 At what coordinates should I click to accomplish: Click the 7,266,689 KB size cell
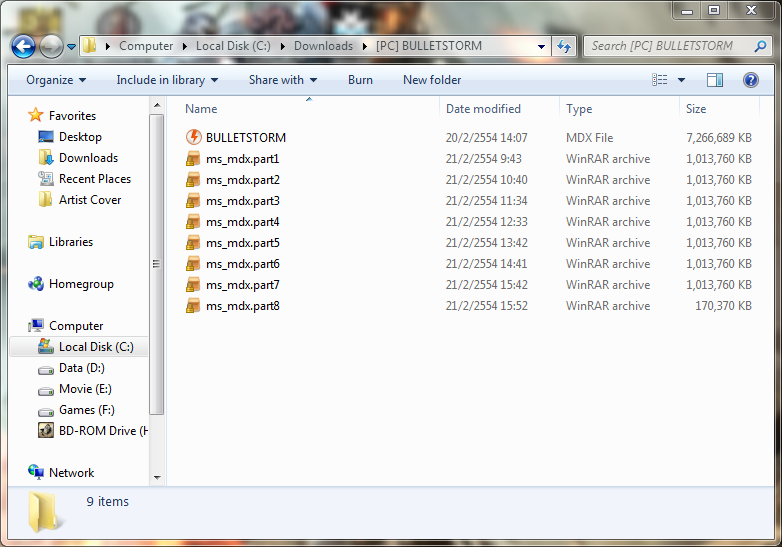point(719,138)
